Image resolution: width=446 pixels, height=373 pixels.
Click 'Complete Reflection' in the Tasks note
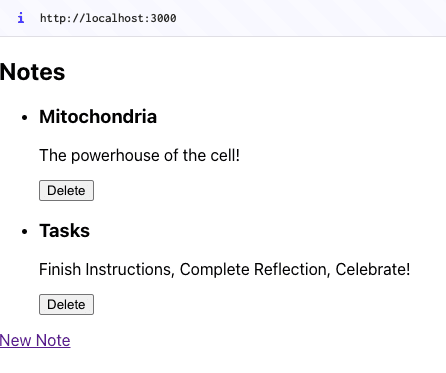point(255,269)
